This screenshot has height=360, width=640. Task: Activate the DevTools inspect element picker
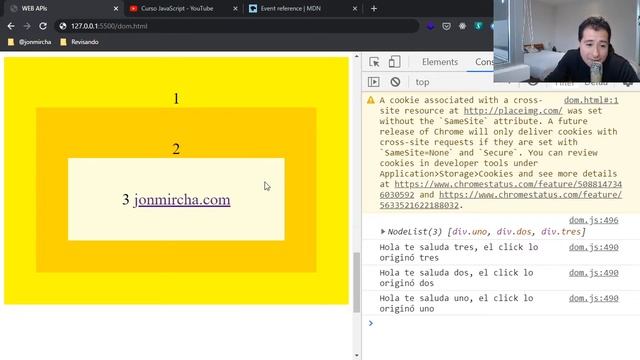[374, 62]
